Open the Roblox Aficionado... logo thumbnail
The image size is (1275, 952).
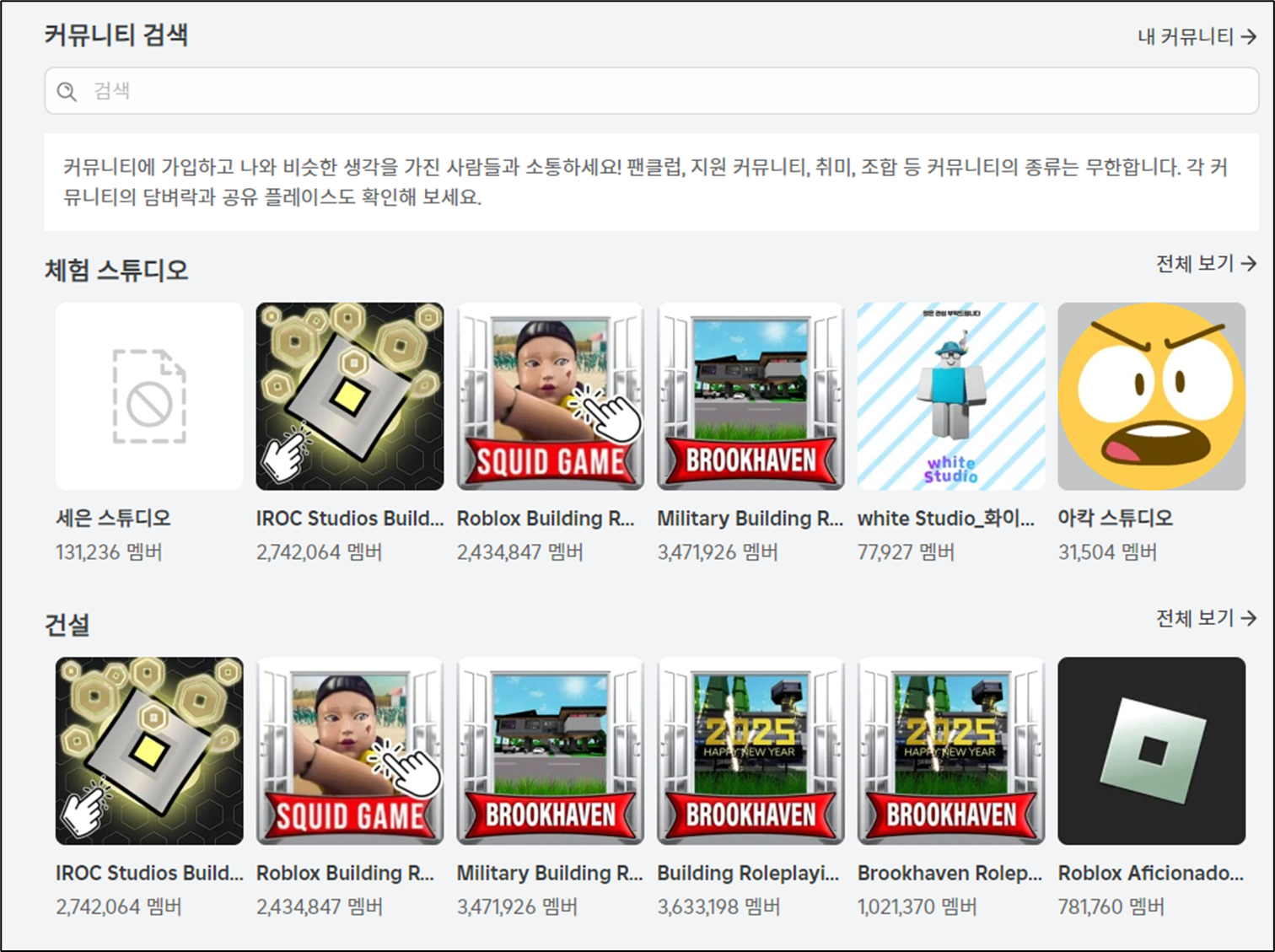(1152, 751)
